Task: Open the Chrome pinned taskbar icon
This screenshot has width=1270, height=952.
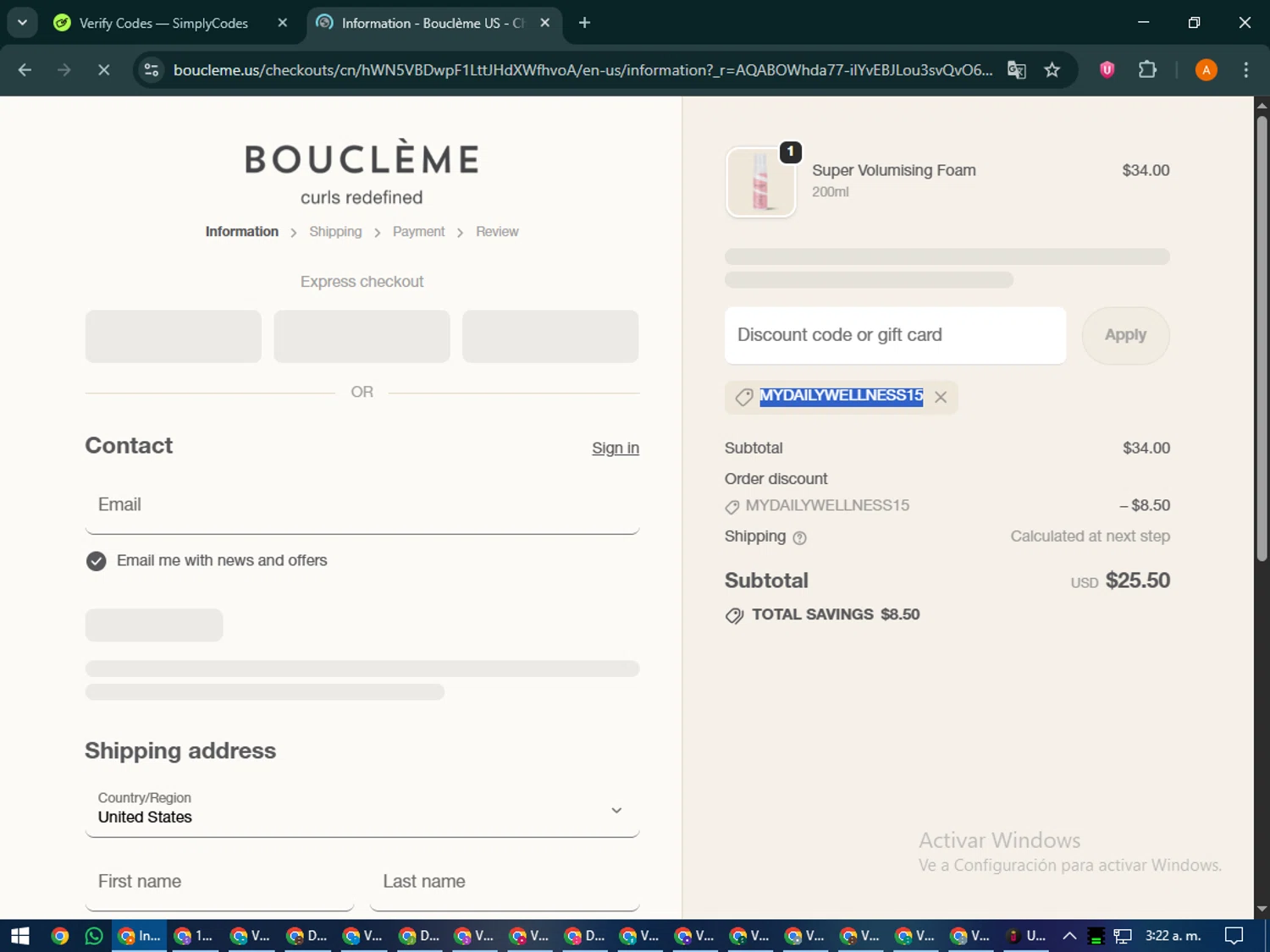Action: [x=59, y=936]
